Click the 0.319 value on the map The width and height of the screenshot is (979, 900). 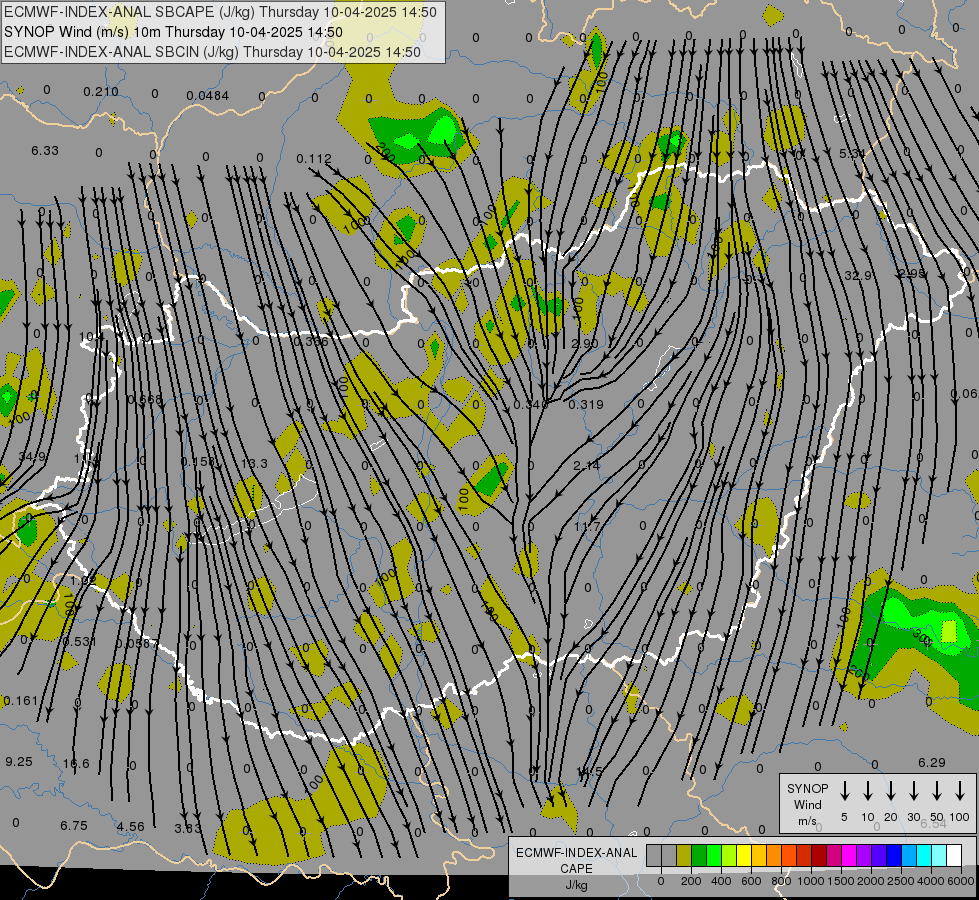click(x=586, y=405)
